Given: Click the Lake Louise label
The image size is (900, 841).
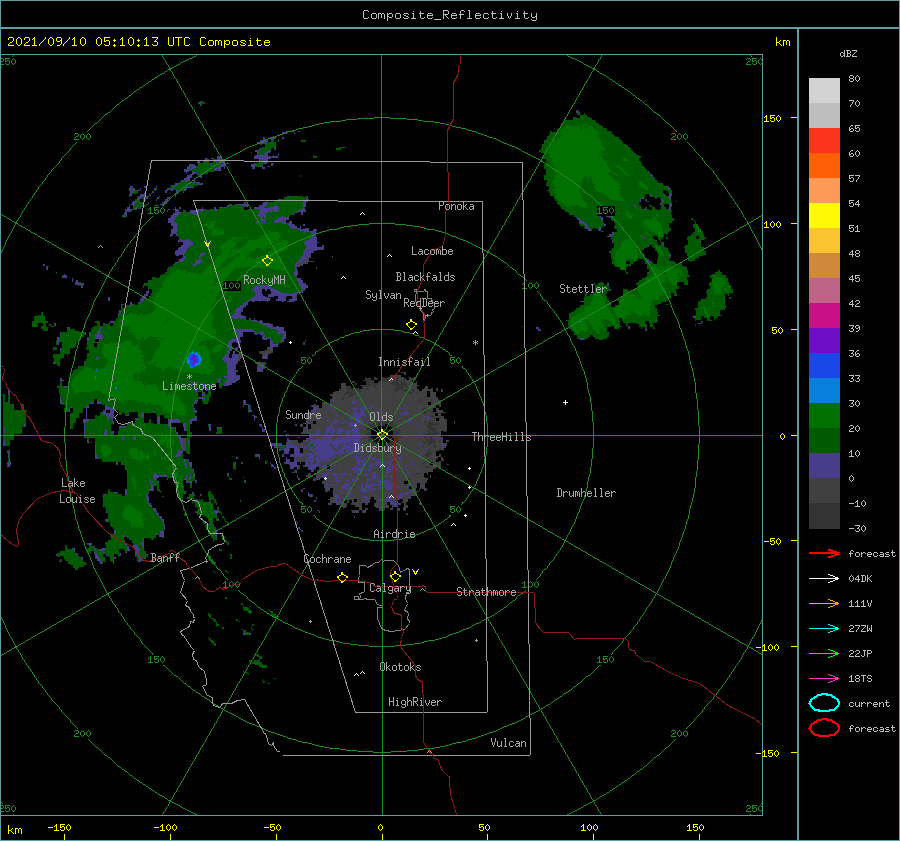Looking at the screenshot, I should coord(77,491).
